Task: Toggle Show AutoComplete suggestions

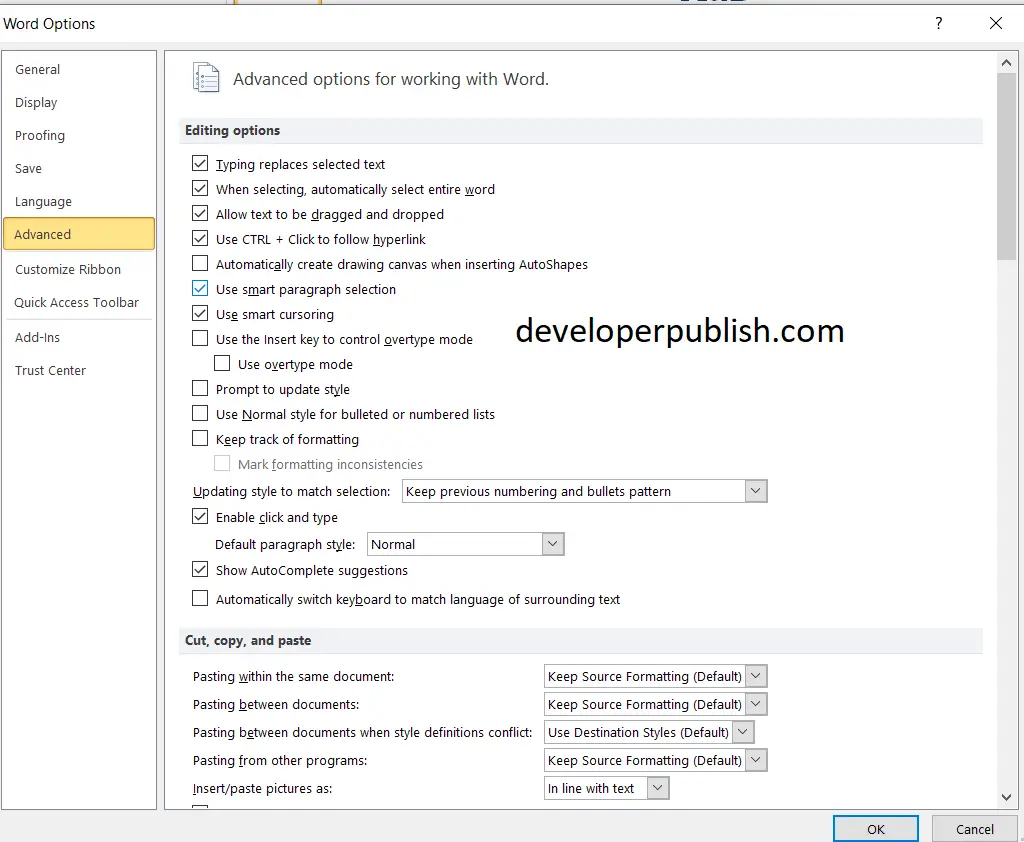Action: (x=200, y=570)
